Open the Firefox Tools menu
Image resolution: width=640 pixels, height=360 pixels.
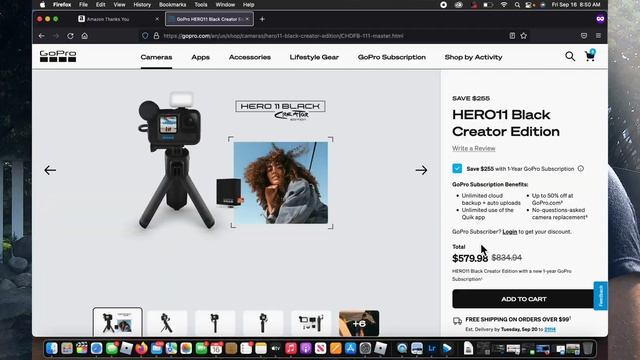pyautogui.click(x=201, y=5)
